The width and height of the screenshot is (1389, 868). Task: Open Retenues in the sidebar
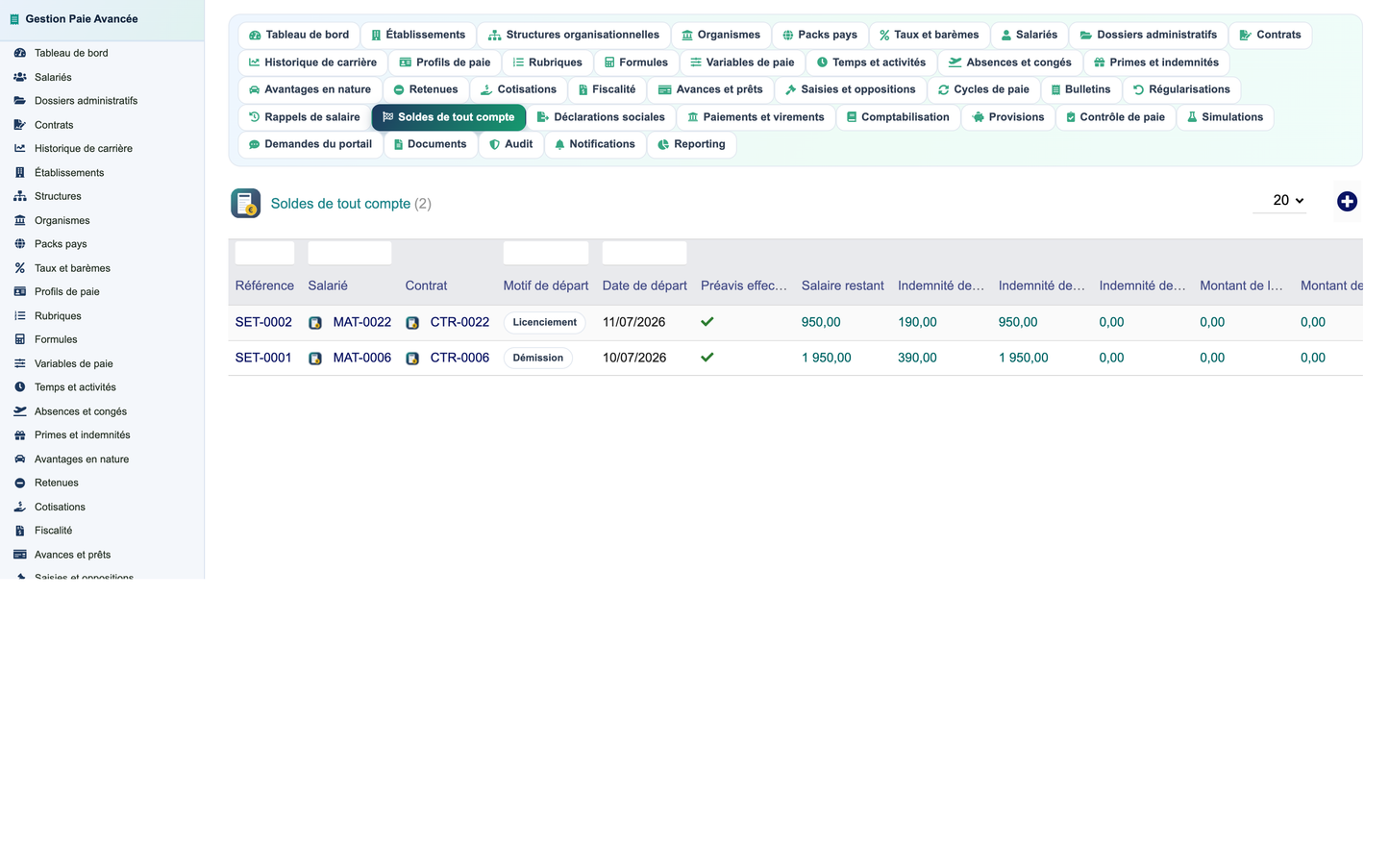57,483
